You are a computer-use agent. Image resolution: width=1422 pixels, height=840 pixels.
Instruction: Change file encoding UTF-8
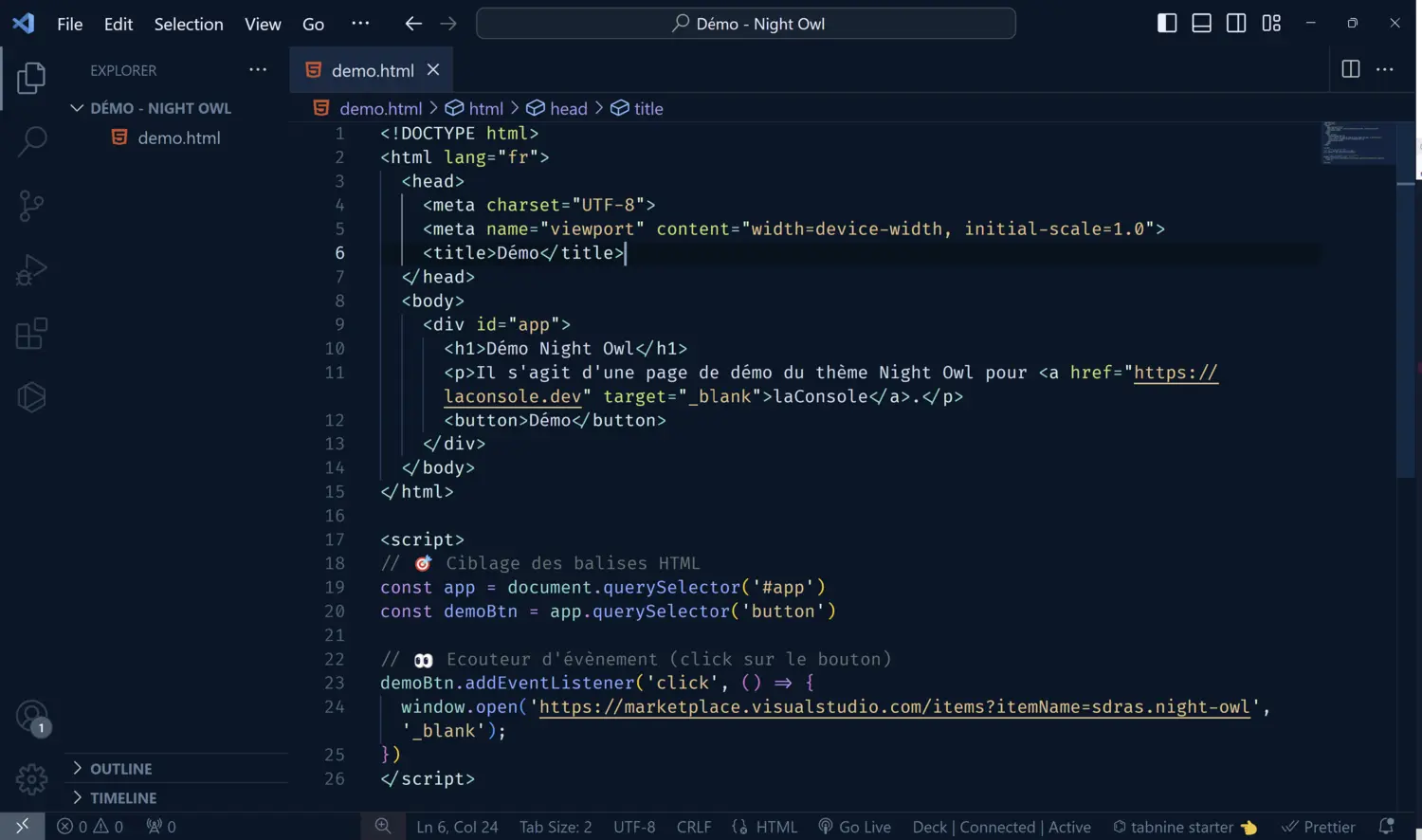(634, 827)
